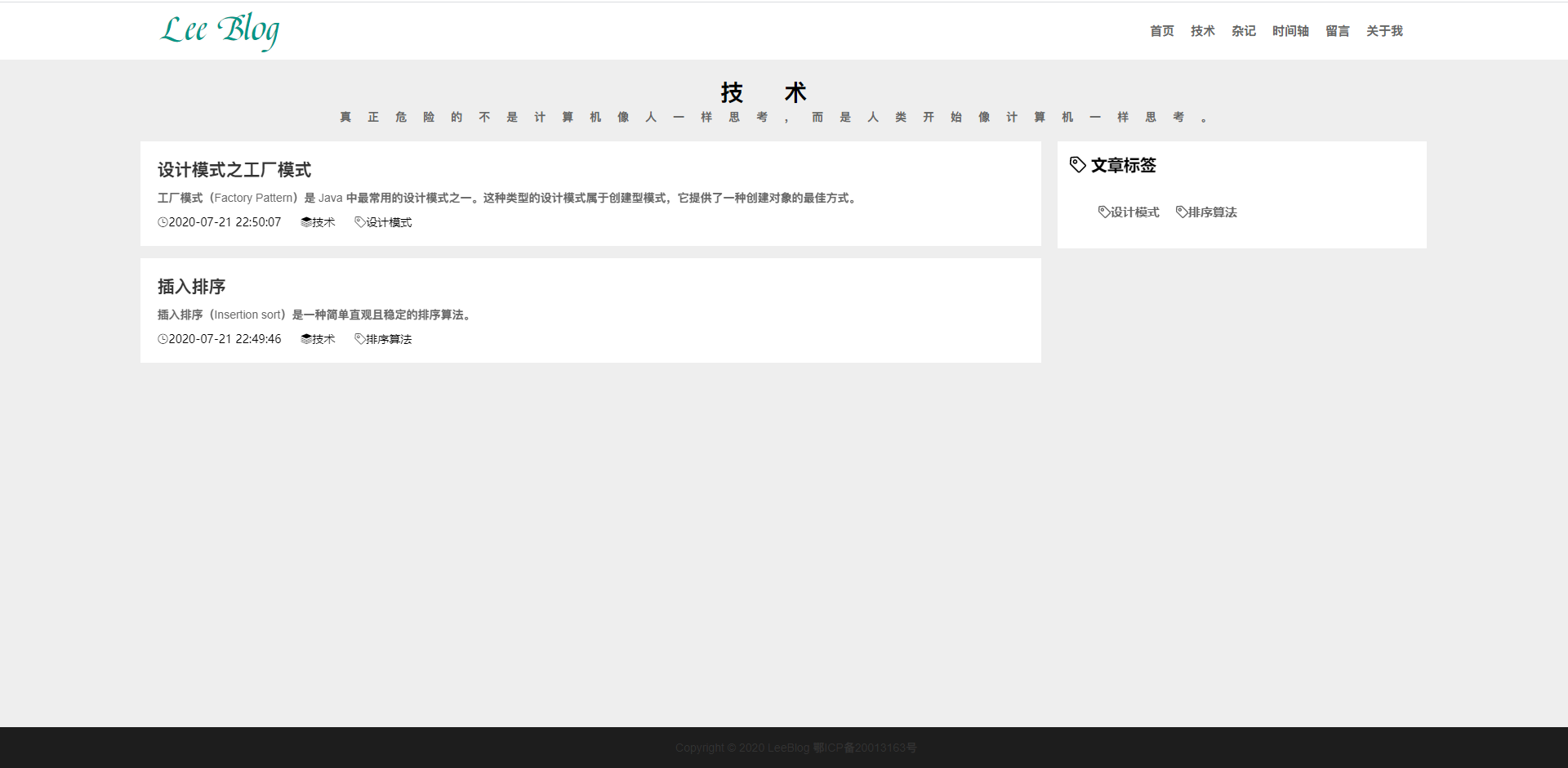The width and height of the screenshot is (1568, 768).
Task: Click 排序算法 tag under the insertion sort article
Action: pos(383,339)
